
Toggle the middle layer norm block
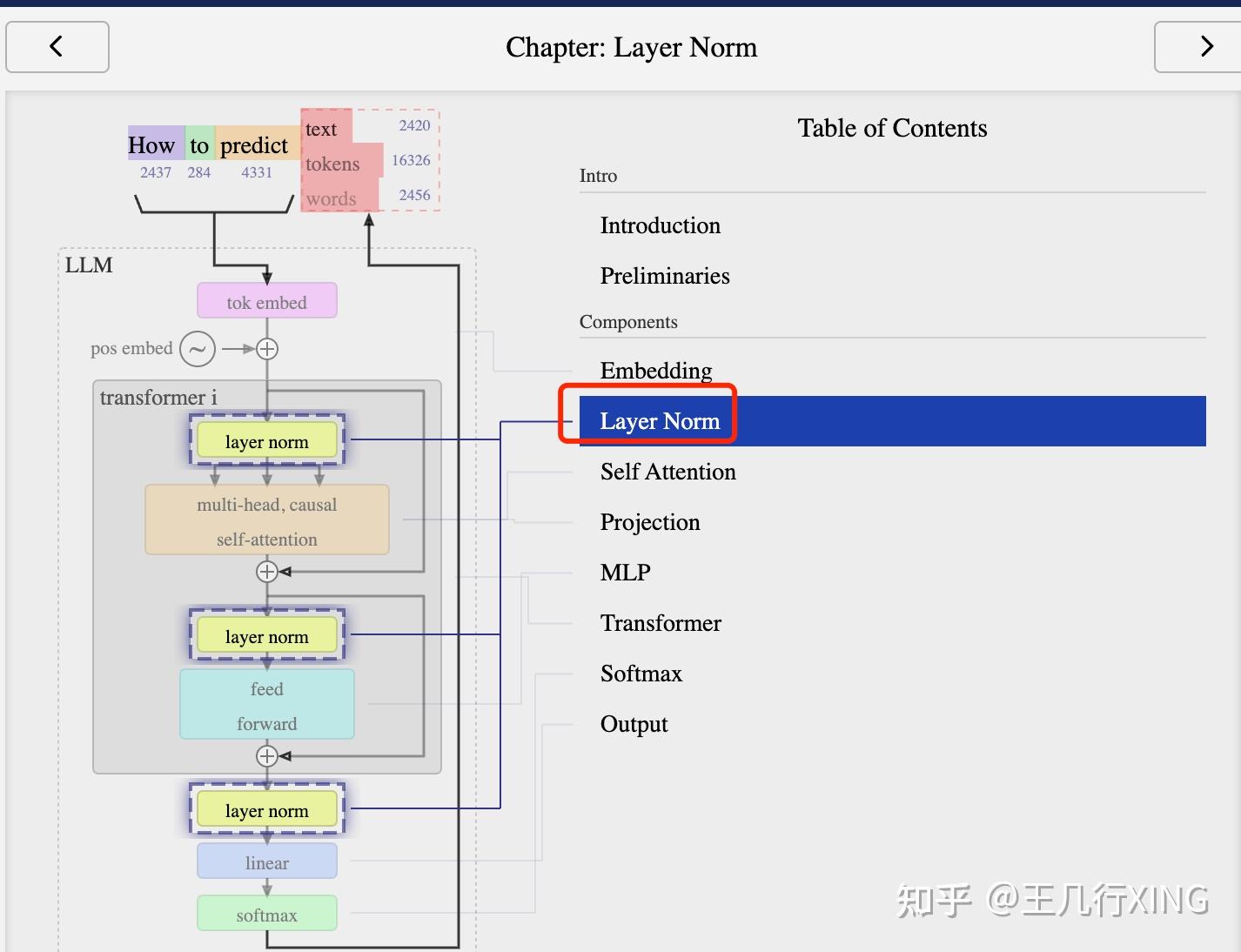266,635
